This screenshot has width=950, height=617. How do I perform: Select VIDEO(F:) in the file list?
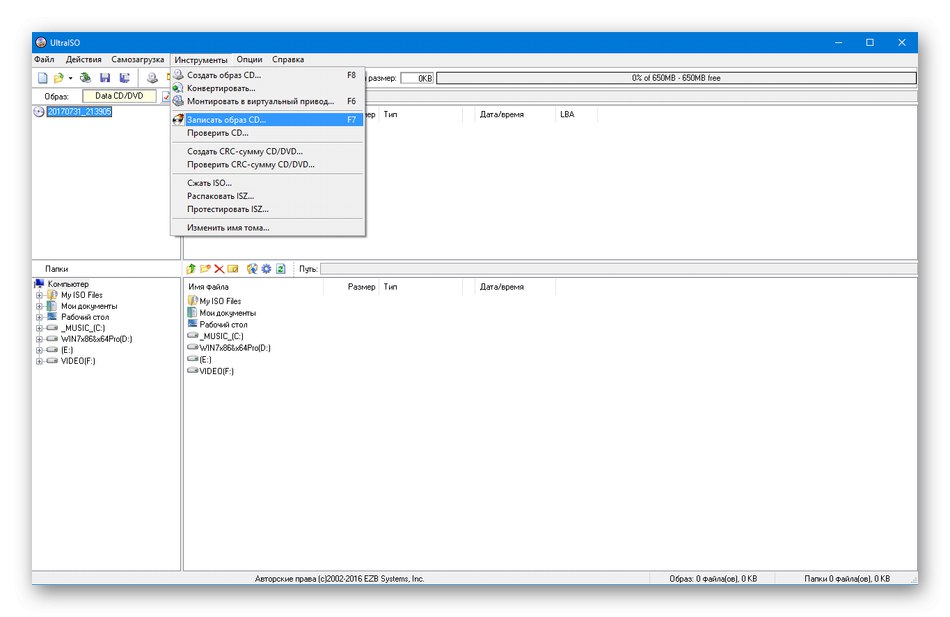(216, 371)
